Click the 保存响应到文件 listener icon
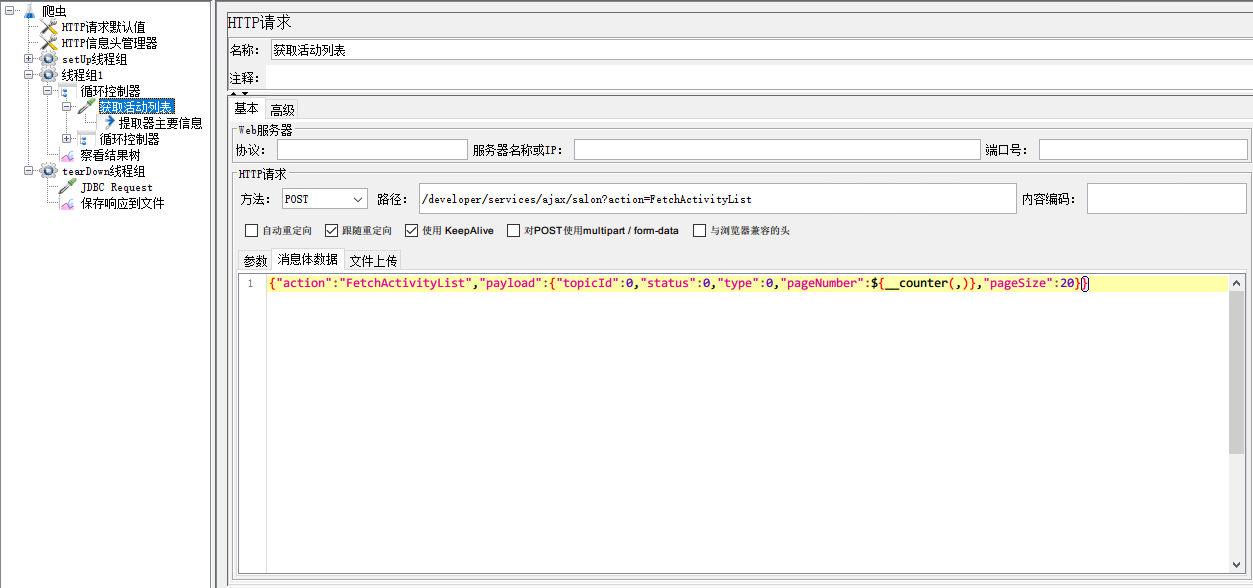 67,203
